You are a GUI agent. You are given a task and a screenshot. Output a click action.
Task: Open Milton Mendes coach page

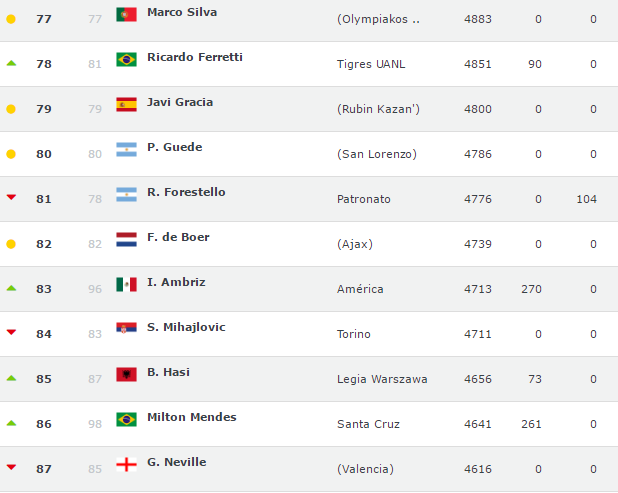[x=191, y=417]
